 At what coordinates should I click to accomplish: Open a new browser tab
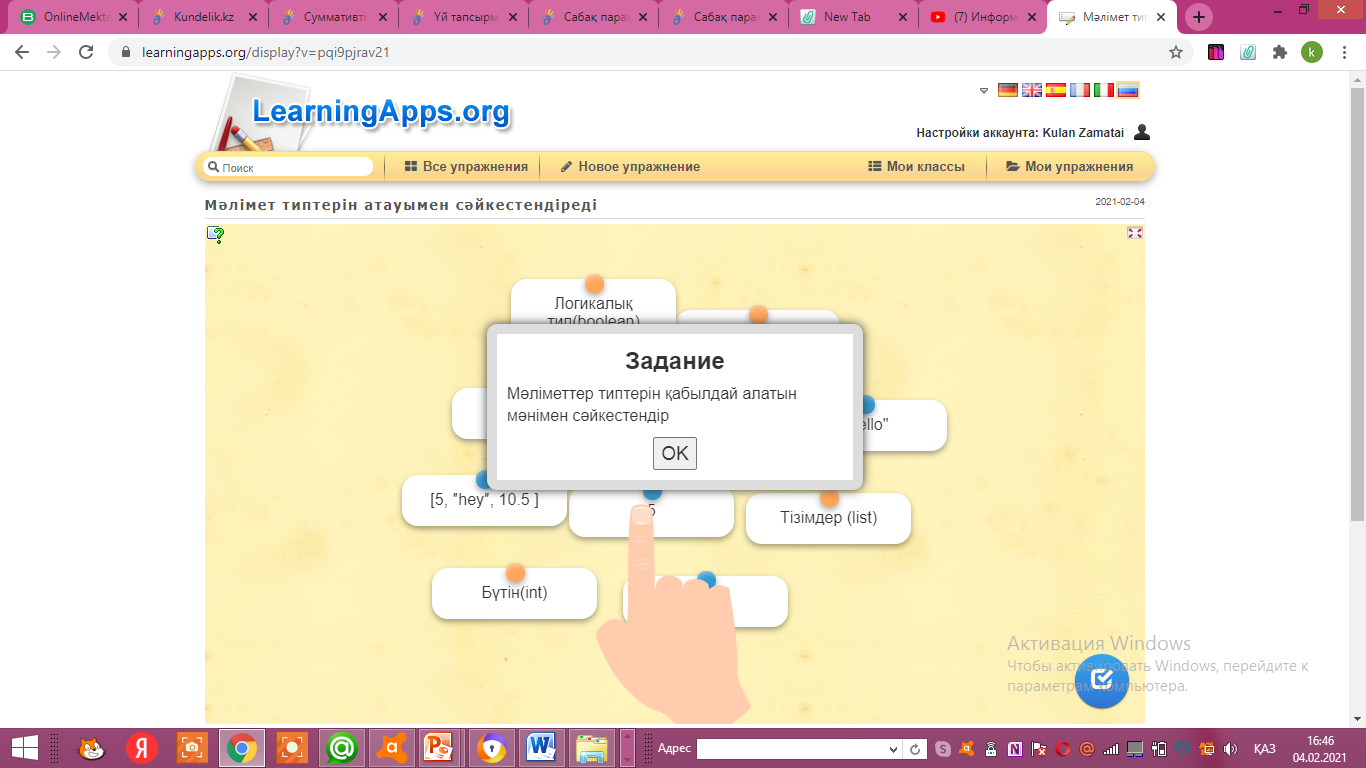click(x=1199, y=17)
